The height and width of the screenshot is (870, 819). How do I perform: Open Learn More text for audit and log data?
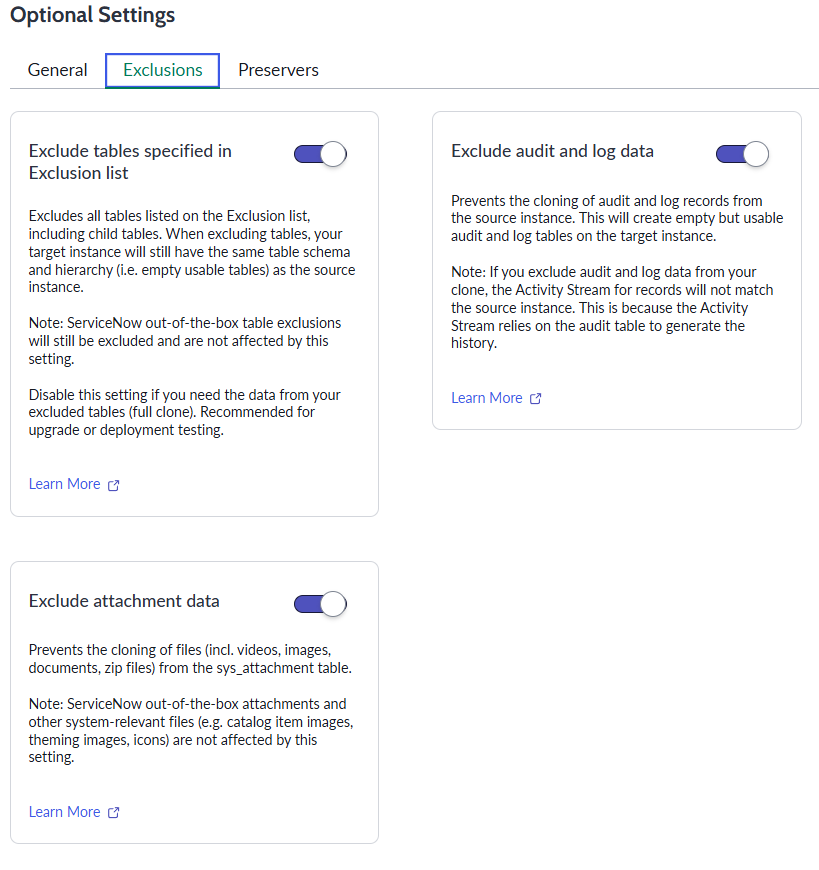pyautogui.click(x=487, y=398)
